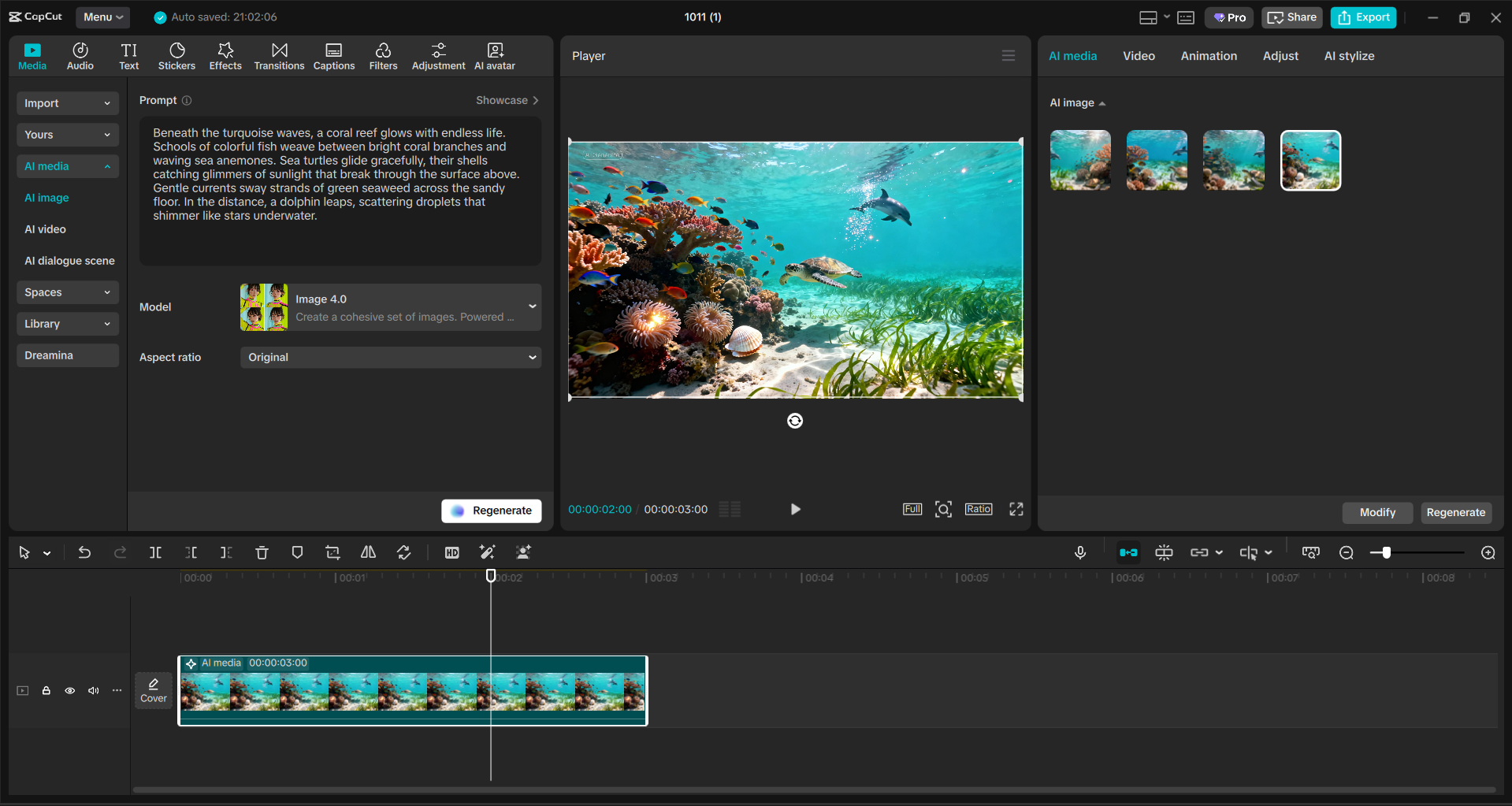The width and height of the screenshot is (1512, 806).
Task: Adjust the timeline zoom slider
Action: pyautogui.click(x=1384, y=552)
